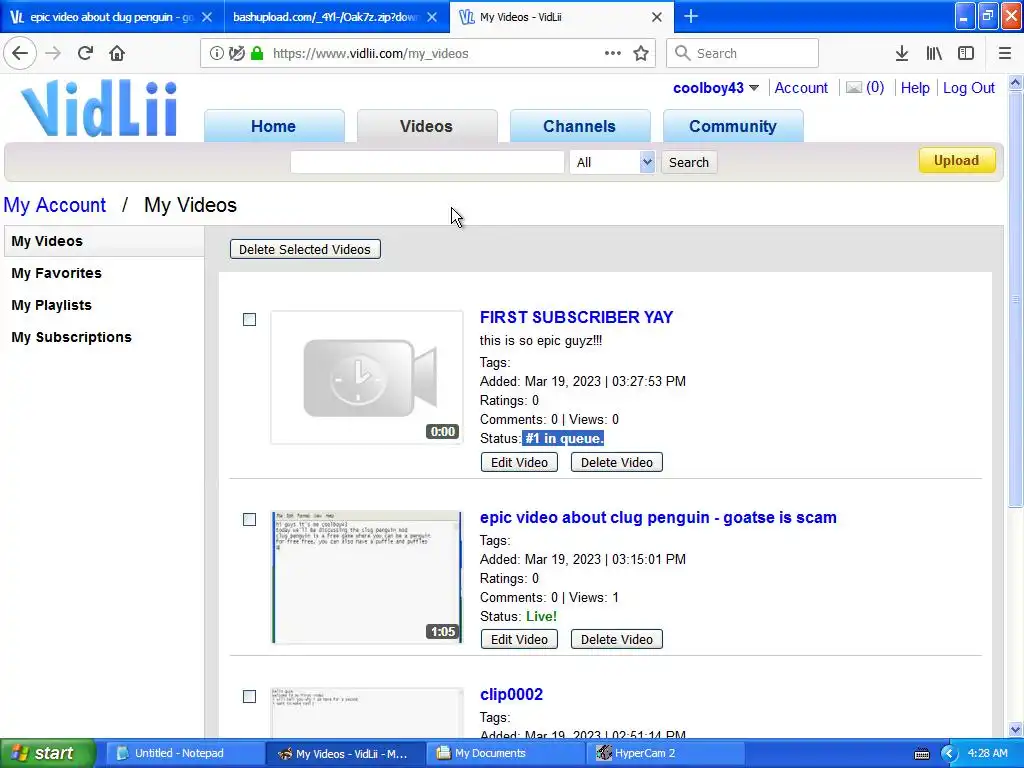The width and height of the screenshot is (1024, 768).
Task: Open the inbox envelope icon
Action: coord(854,88)
